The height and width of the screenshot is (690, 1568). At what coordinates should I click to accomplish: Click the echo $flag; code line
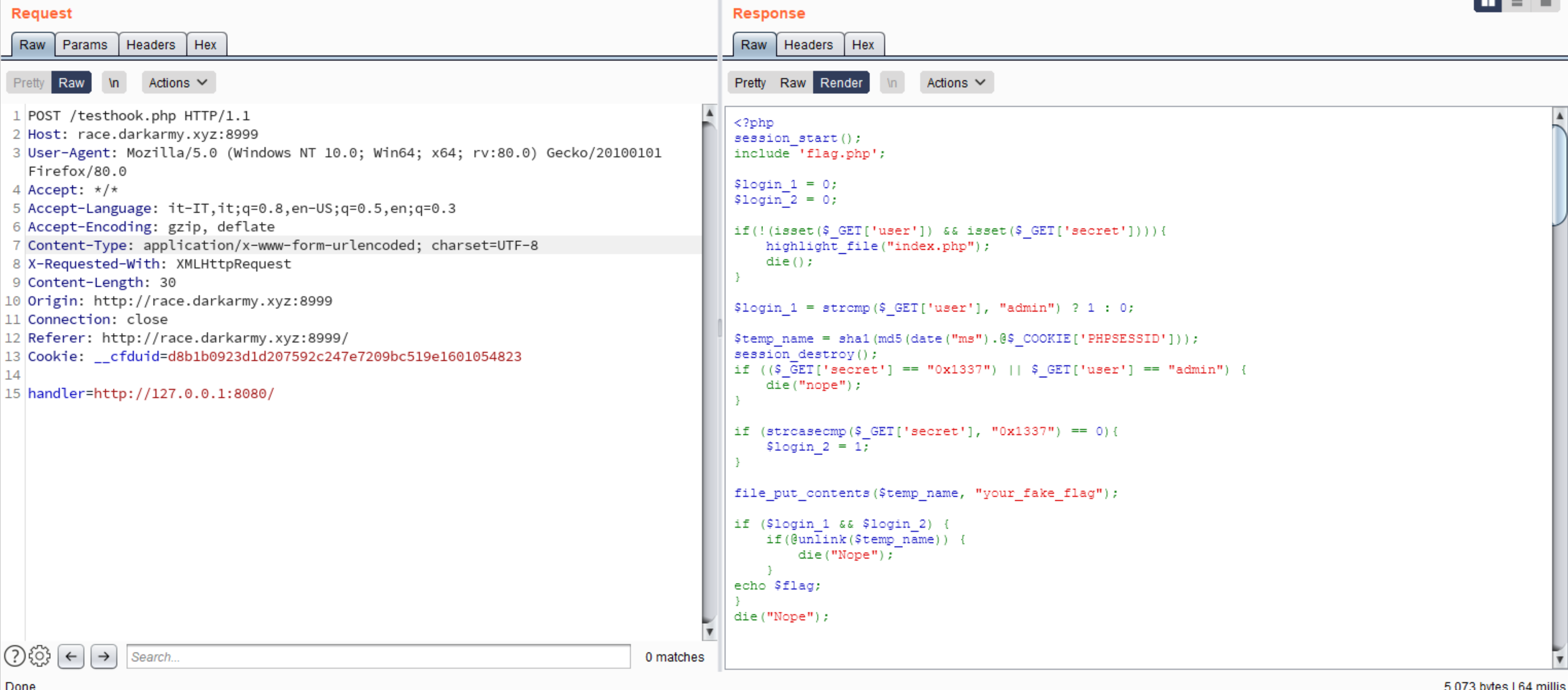click(777, 585)
